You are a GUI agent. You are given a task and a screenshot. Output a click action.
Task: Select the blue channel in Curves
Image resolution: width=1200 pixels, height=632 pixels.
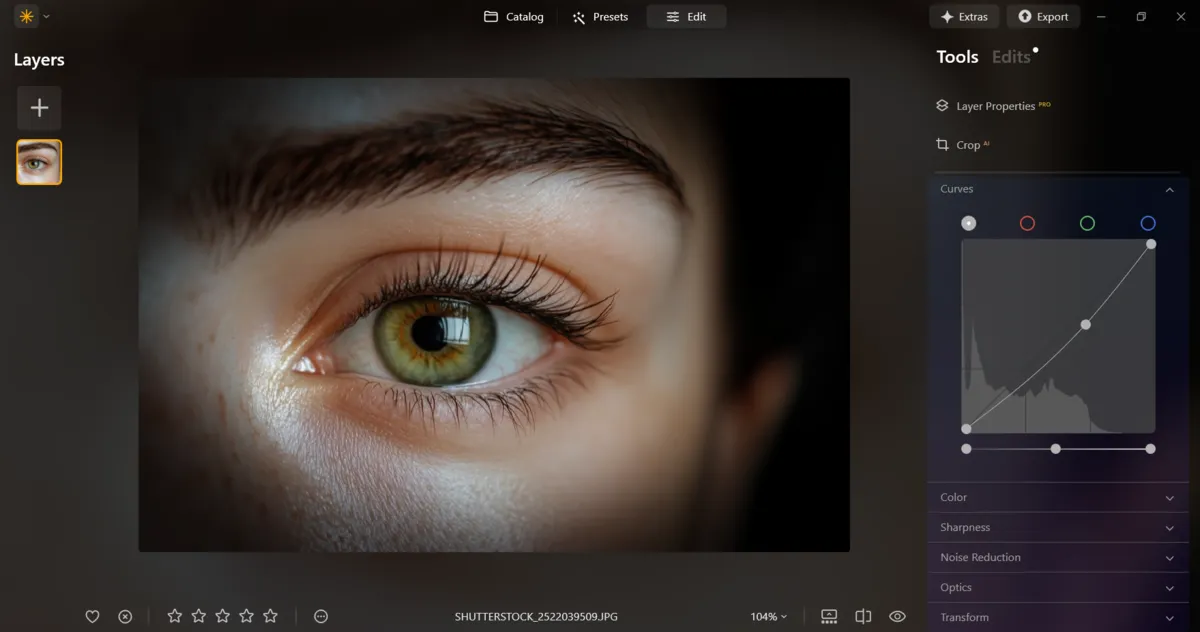click(1149, 223)
